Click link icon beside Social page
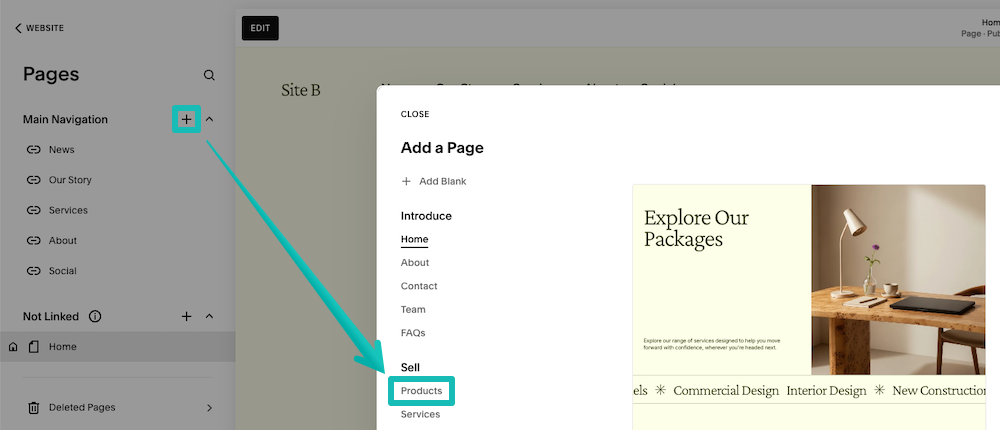1000x430 pixels. 33,271
